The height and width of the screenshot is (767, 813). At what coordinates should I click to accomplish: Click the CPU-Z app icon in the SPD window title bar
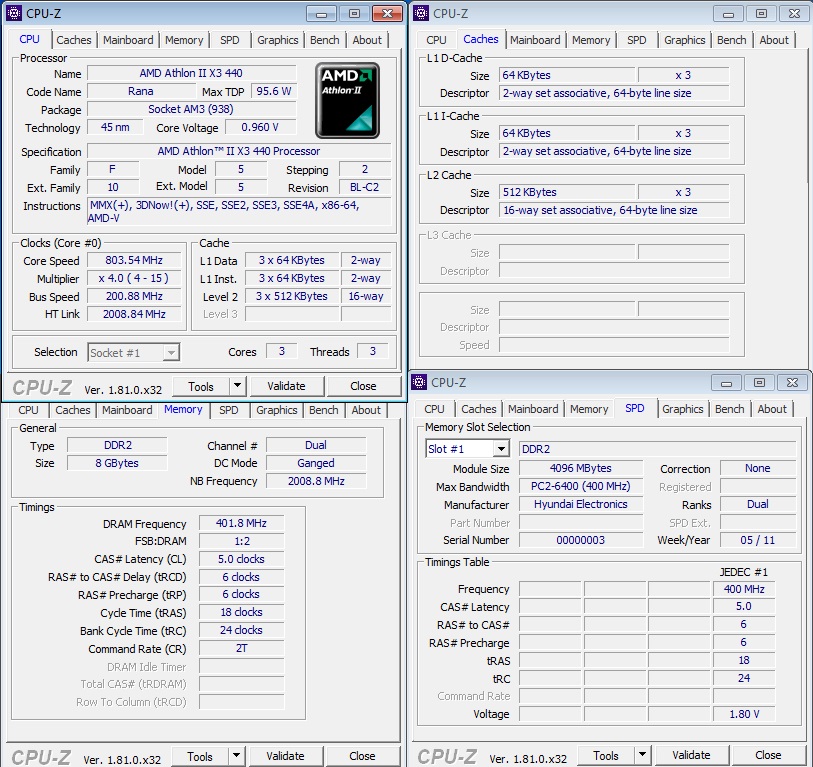tap(419, 382)
